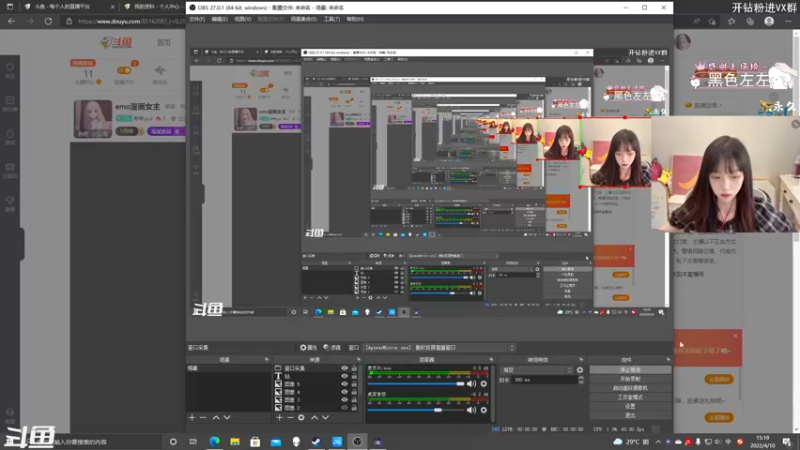Image resolution: width=800 pixels, height=450 pixels.
Task: Move selected source down in list
Action: pyautogui.click(x=325, y=417)
